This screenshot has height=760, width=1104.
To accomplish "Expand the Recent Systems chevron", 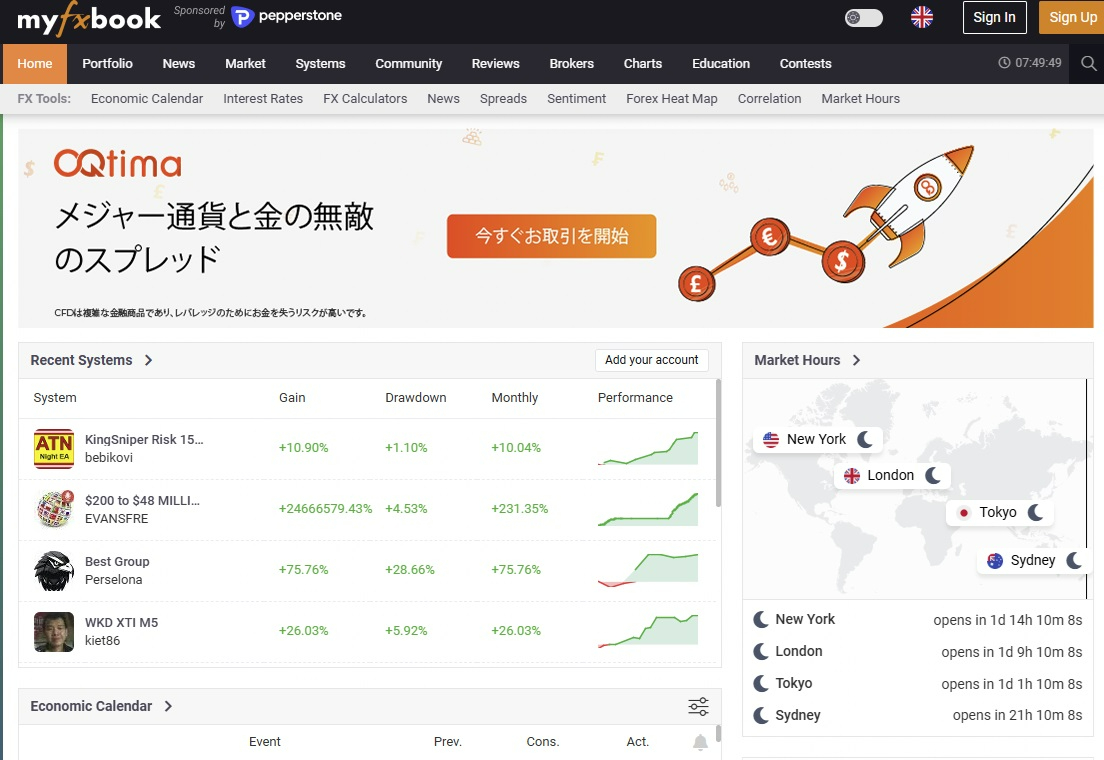I will (x=149, y=360).
